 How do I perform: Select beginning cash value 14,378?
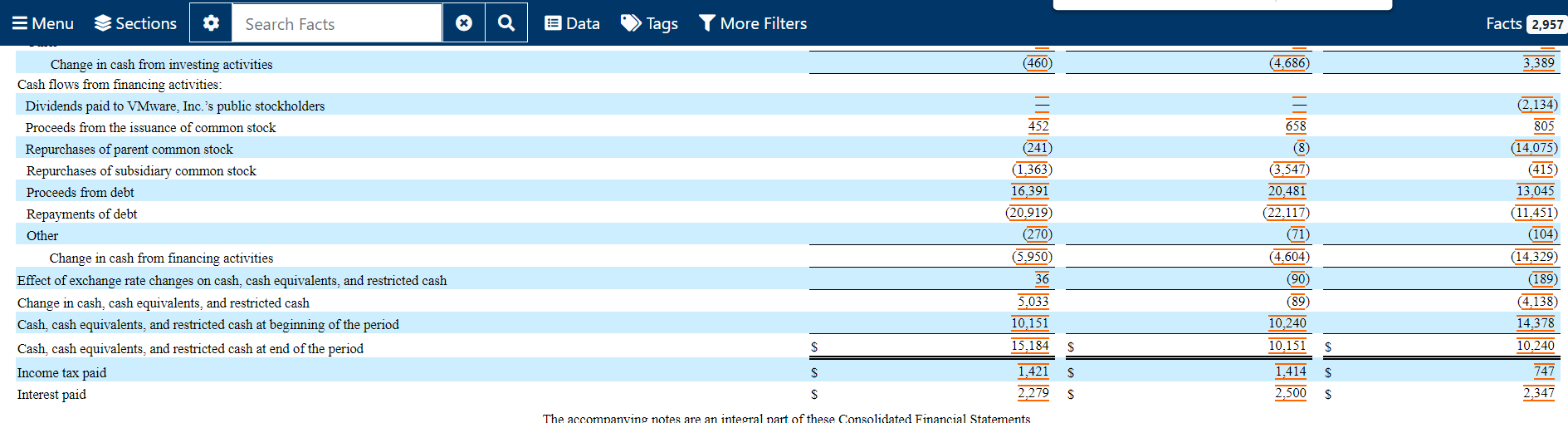coord(1535,322)
